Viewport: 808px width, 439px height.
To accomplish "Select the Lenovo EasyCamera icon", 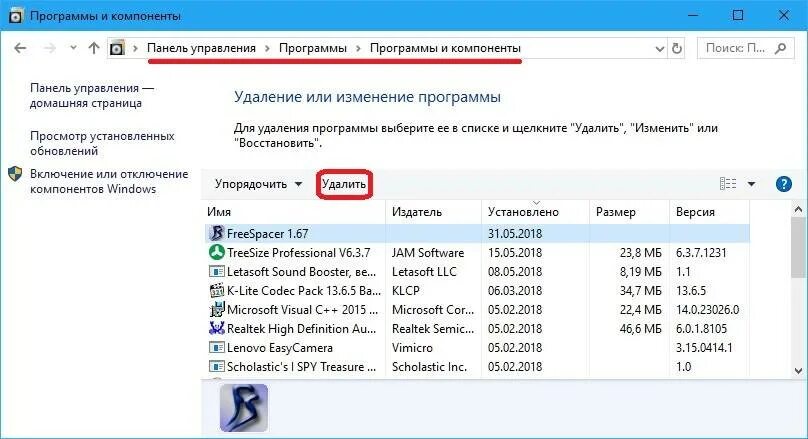I will tap(216, 348).
